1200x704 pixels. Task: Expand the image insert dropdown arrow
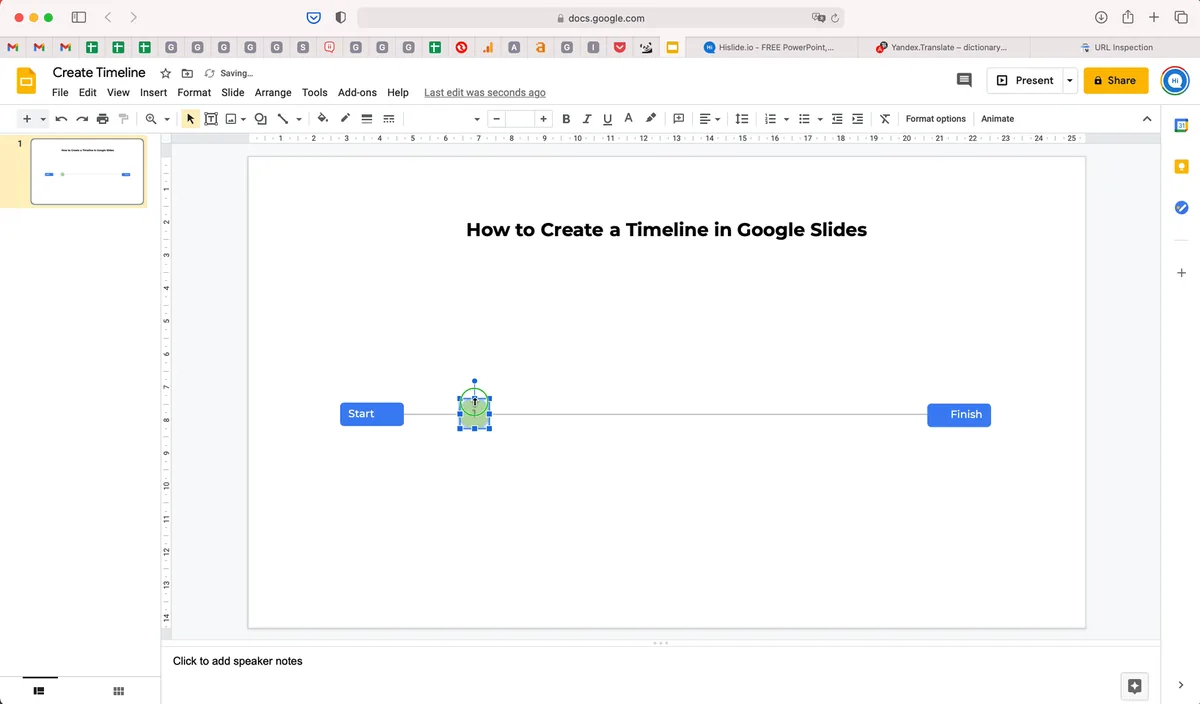pos(244,119)
